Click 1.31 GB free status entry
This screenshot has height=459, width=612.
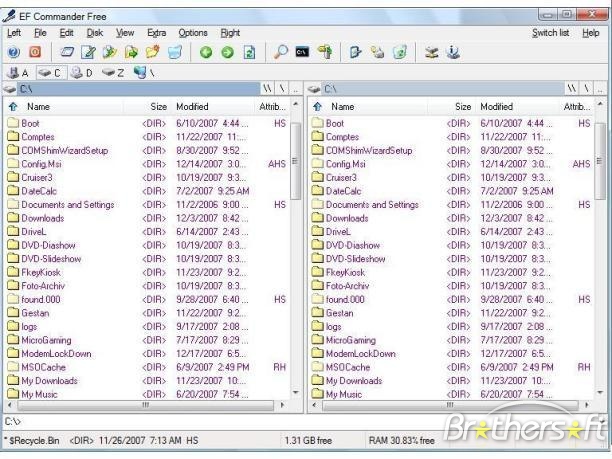(308, 441)
